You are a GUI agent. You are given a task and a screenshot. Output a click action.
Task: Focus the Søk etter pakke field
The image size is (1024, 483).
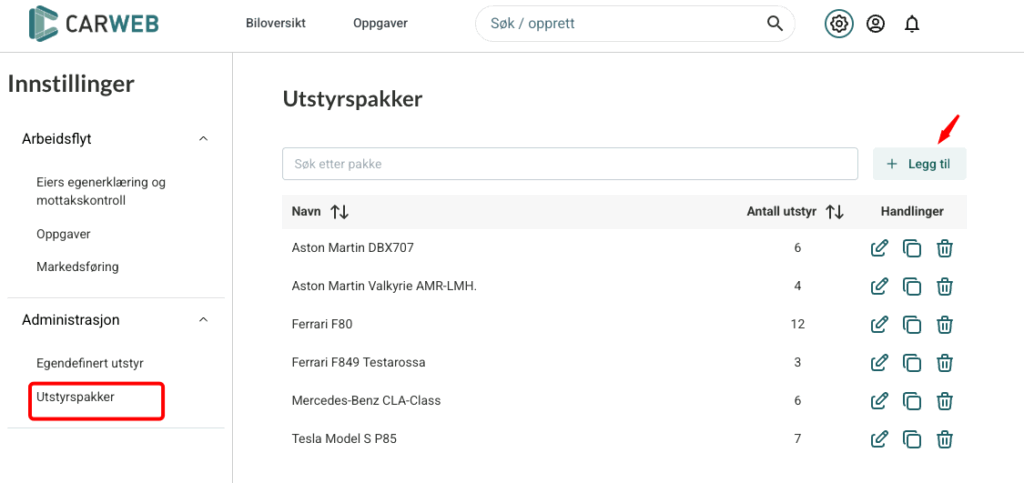[x=569, y=164]
